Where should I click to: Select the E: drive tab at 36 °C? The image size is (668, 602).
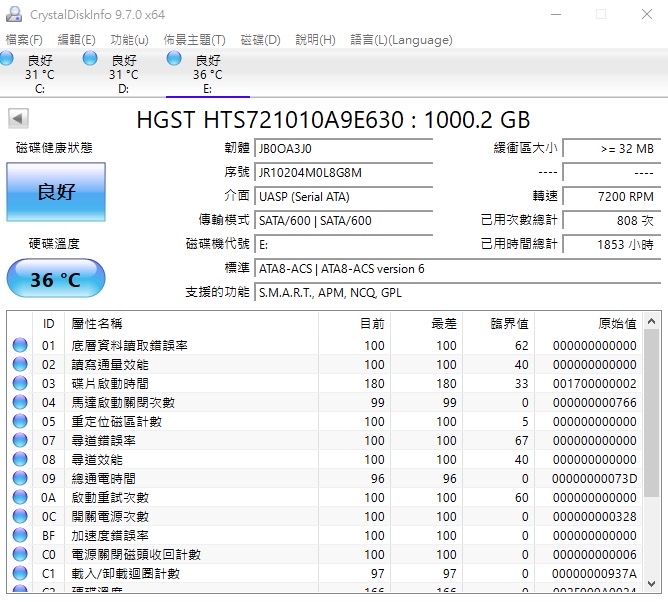[x=207, y=74]
